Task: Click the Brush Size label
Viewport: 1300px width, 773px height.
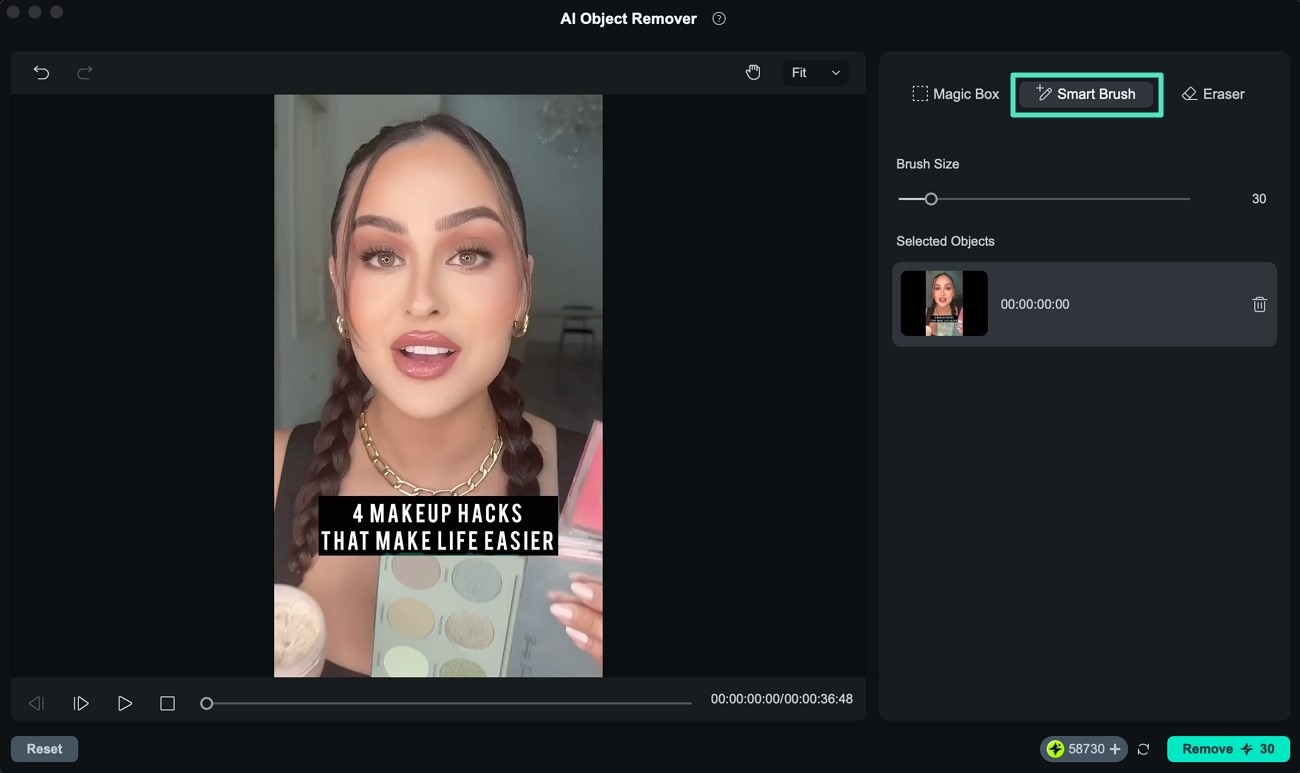Action: pyautogui.click(x=927, y=164)
